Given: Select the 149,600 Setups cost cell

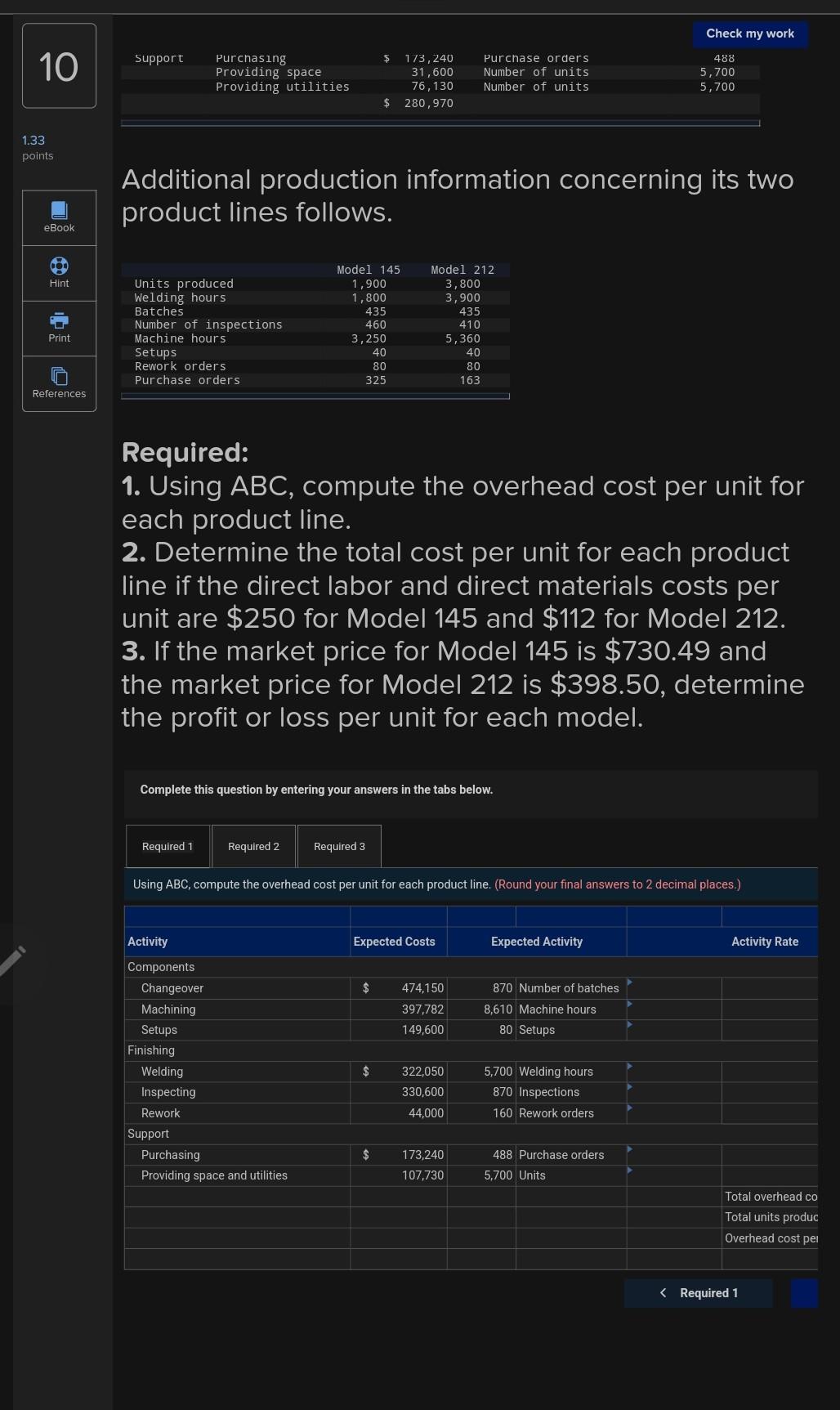Looking at the screenshot, I should click(399, 1030).
